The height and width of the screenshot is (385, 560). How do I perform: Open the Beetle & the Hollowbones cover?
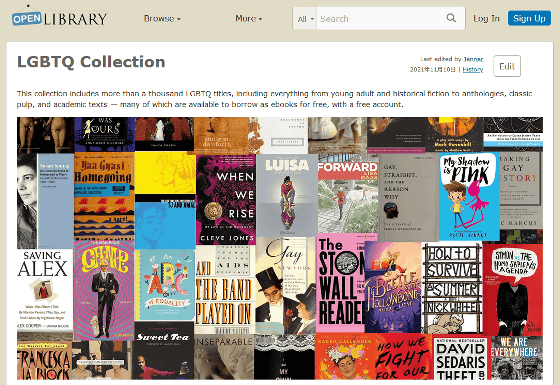[x=393, y=287]
